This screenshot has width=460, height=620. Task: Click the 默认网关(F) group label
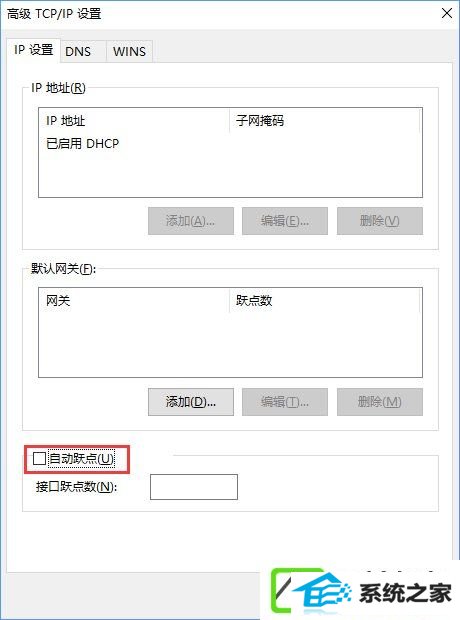[63, 269]
